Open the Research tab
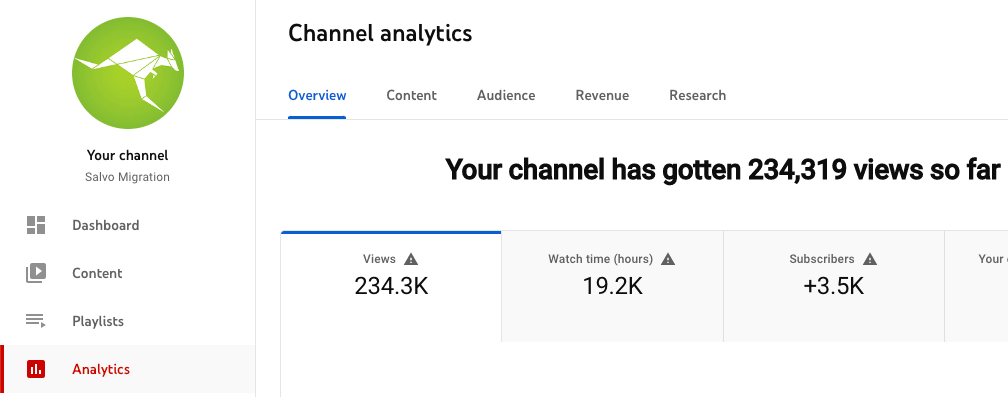This screenshot has width=1008, height=397. 698,96
